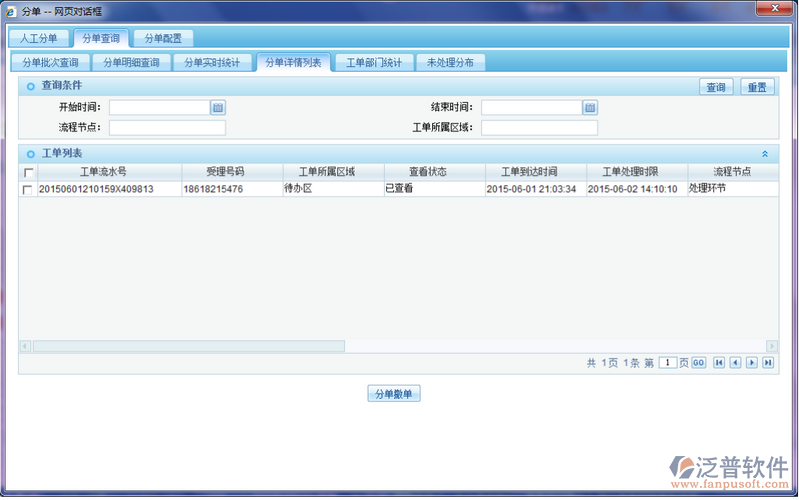Image resolution: width=799 pixels, height=500 pixels.
Task: Click the horizontal scrollbar thumb under the table
Action: tap(188, 346)
